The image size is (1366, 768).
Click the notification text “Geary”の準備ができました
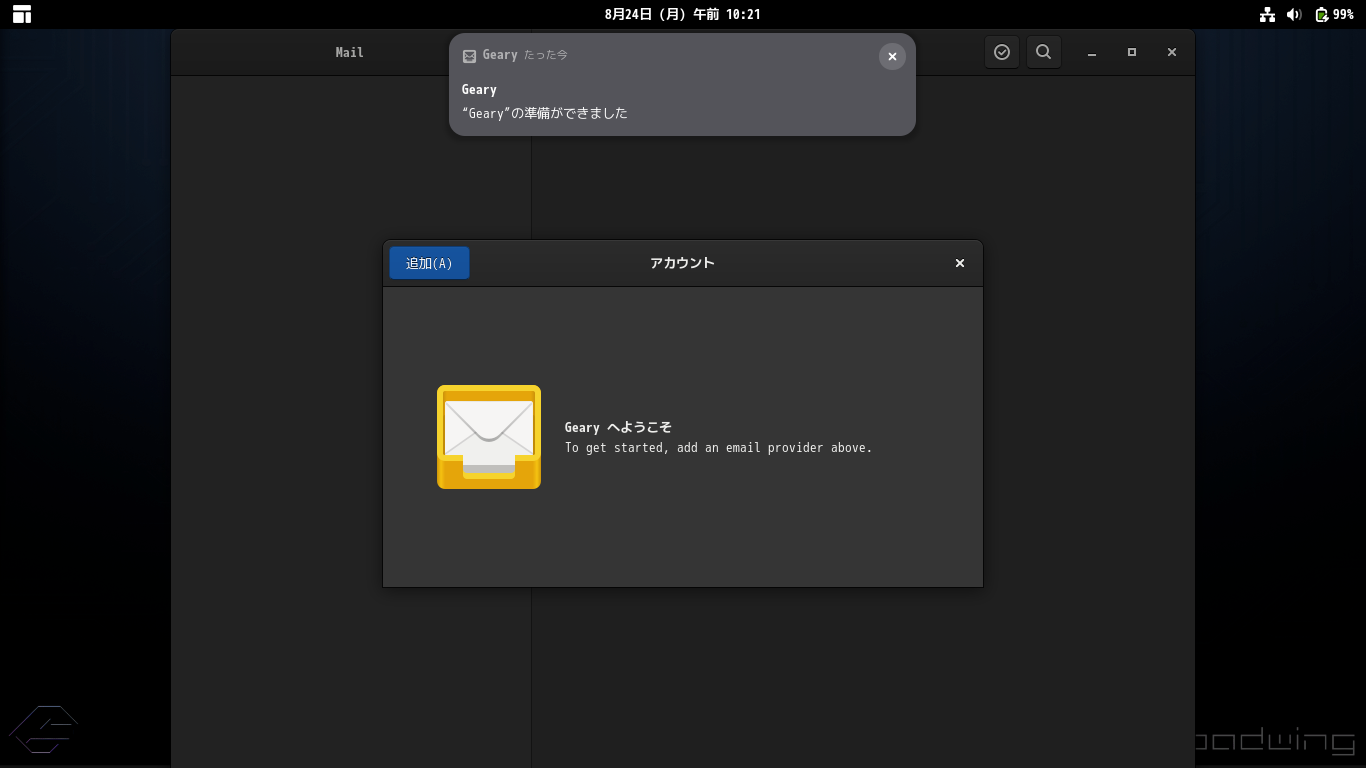coord(545,113)
